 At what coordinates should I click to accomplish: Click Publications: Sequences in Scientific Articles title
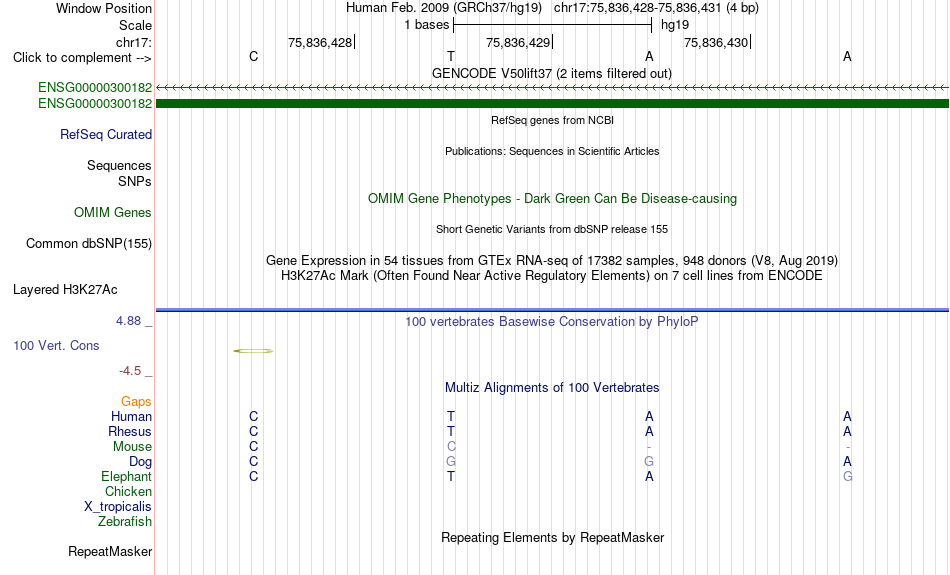point(552,151)
